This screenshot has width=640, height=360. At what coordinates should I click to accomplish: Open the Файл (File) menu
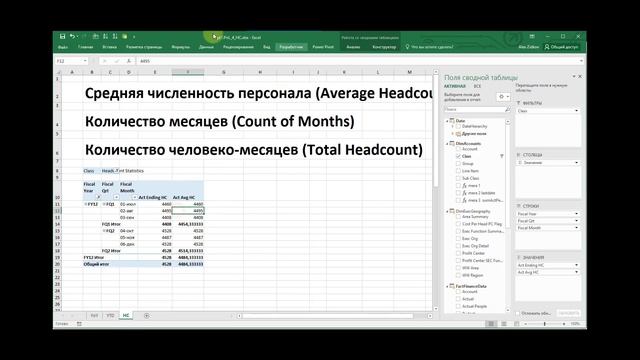[63, 47]
